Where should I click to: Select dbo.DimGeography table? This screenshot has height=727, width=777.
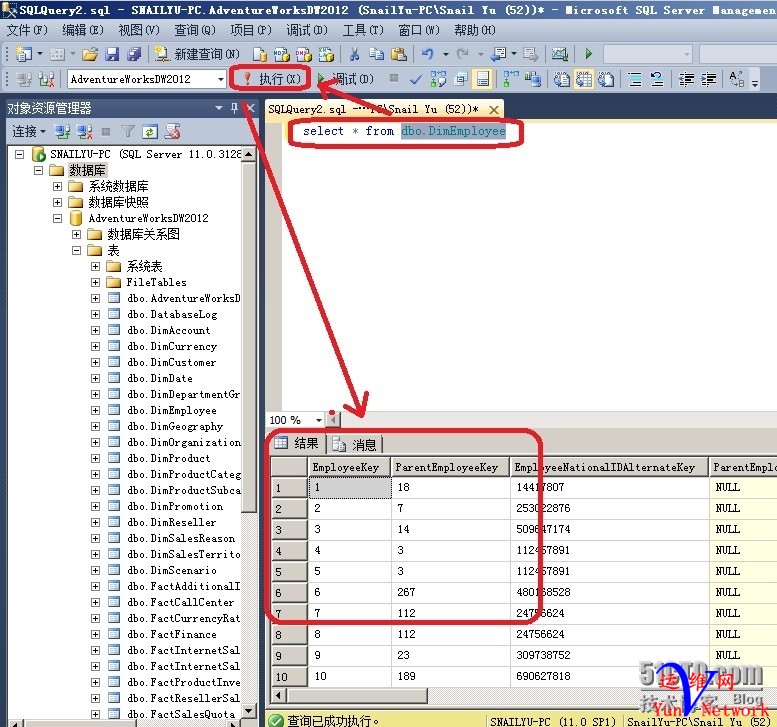(174, 427)
